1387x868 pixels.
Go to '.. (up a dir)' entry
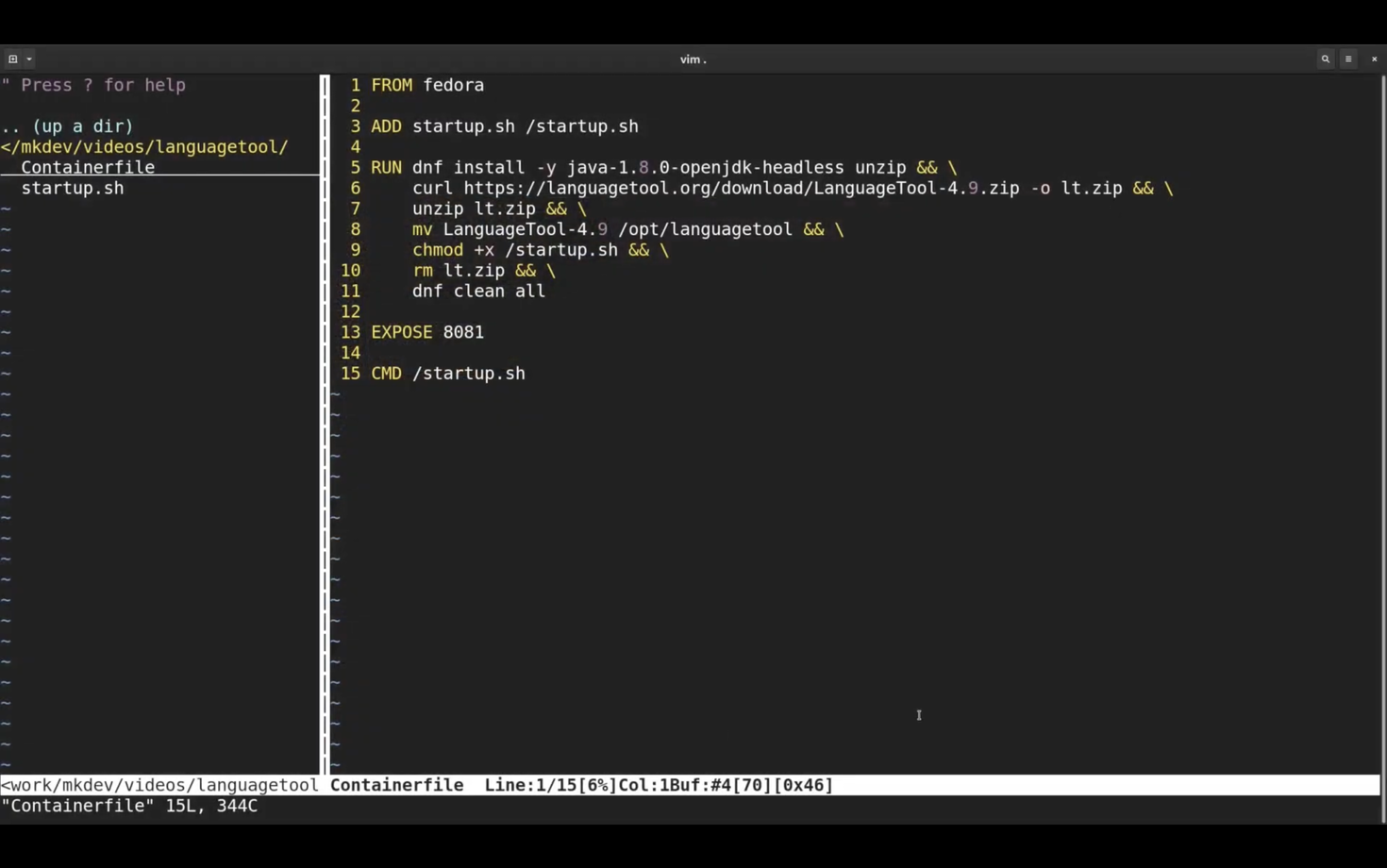tap(67, 125)
